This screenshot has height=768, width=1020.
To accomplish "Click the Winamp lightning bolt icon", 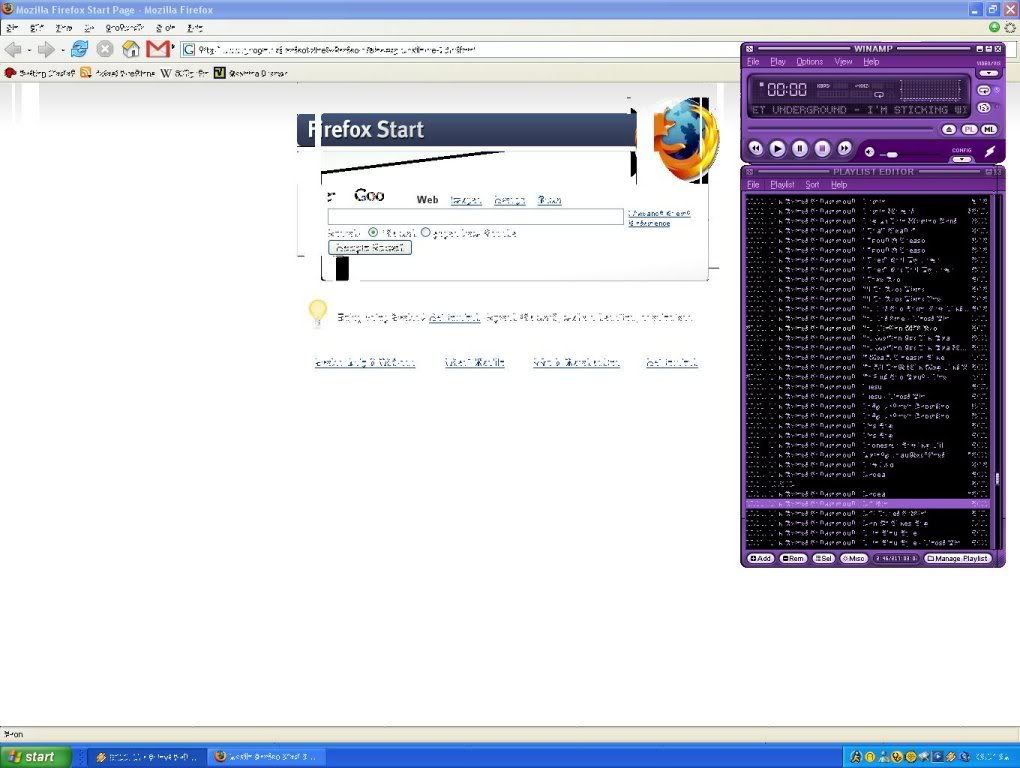I will coord(990,151).
